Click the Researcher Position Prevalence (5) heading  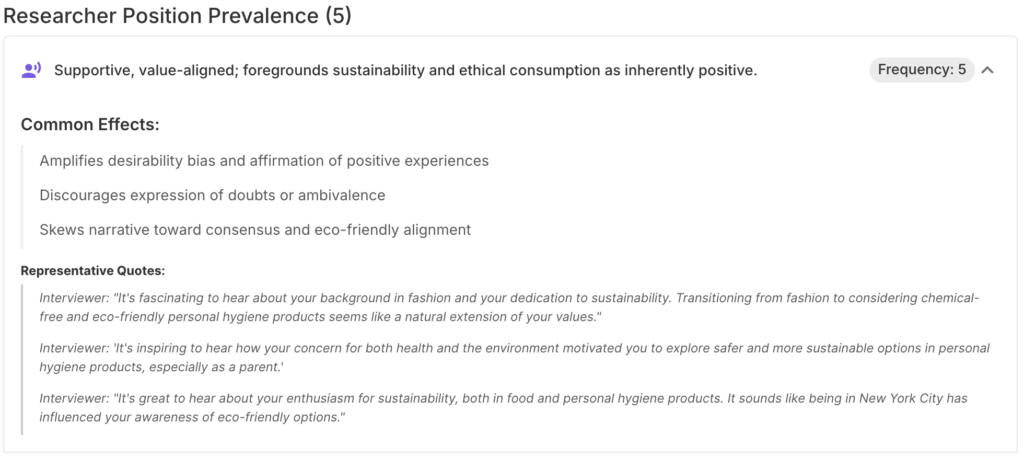(x=177, y=16)
